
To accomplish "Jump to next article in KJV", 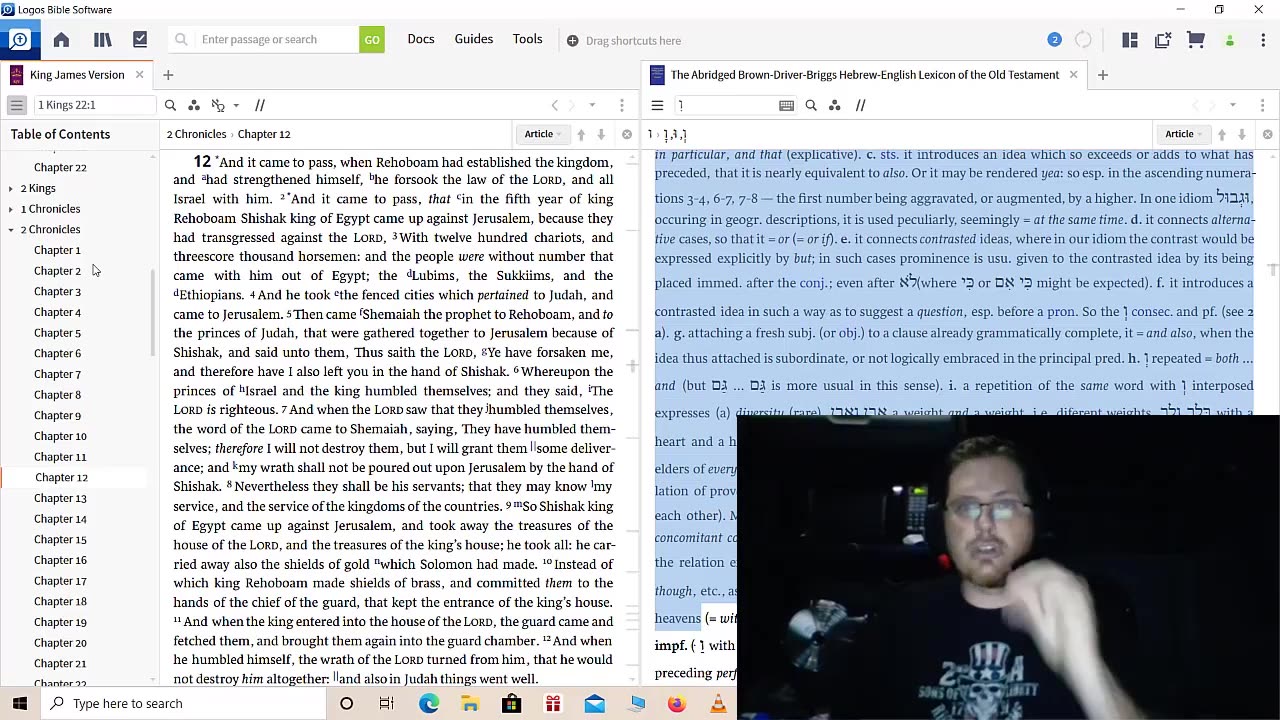I will click(601, 134).
